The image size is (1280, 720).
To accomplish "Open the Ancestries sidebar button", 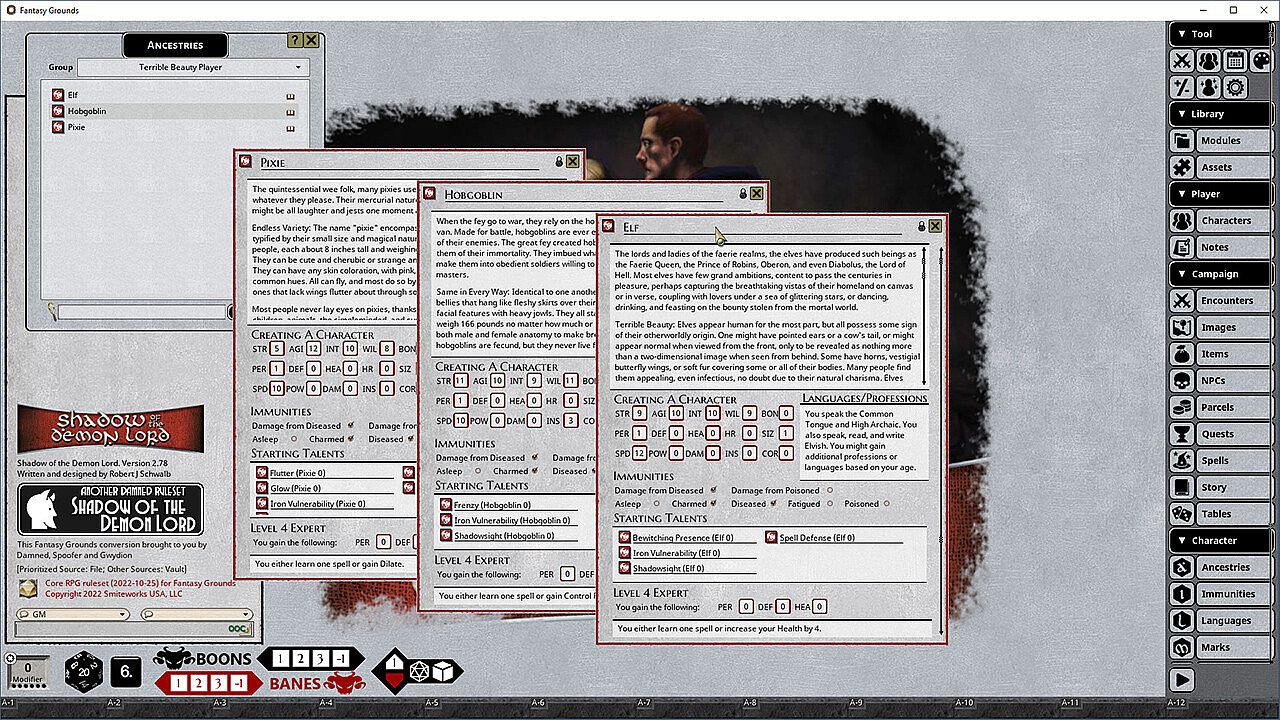I will pyautogui.click(x=1233, y=567).
